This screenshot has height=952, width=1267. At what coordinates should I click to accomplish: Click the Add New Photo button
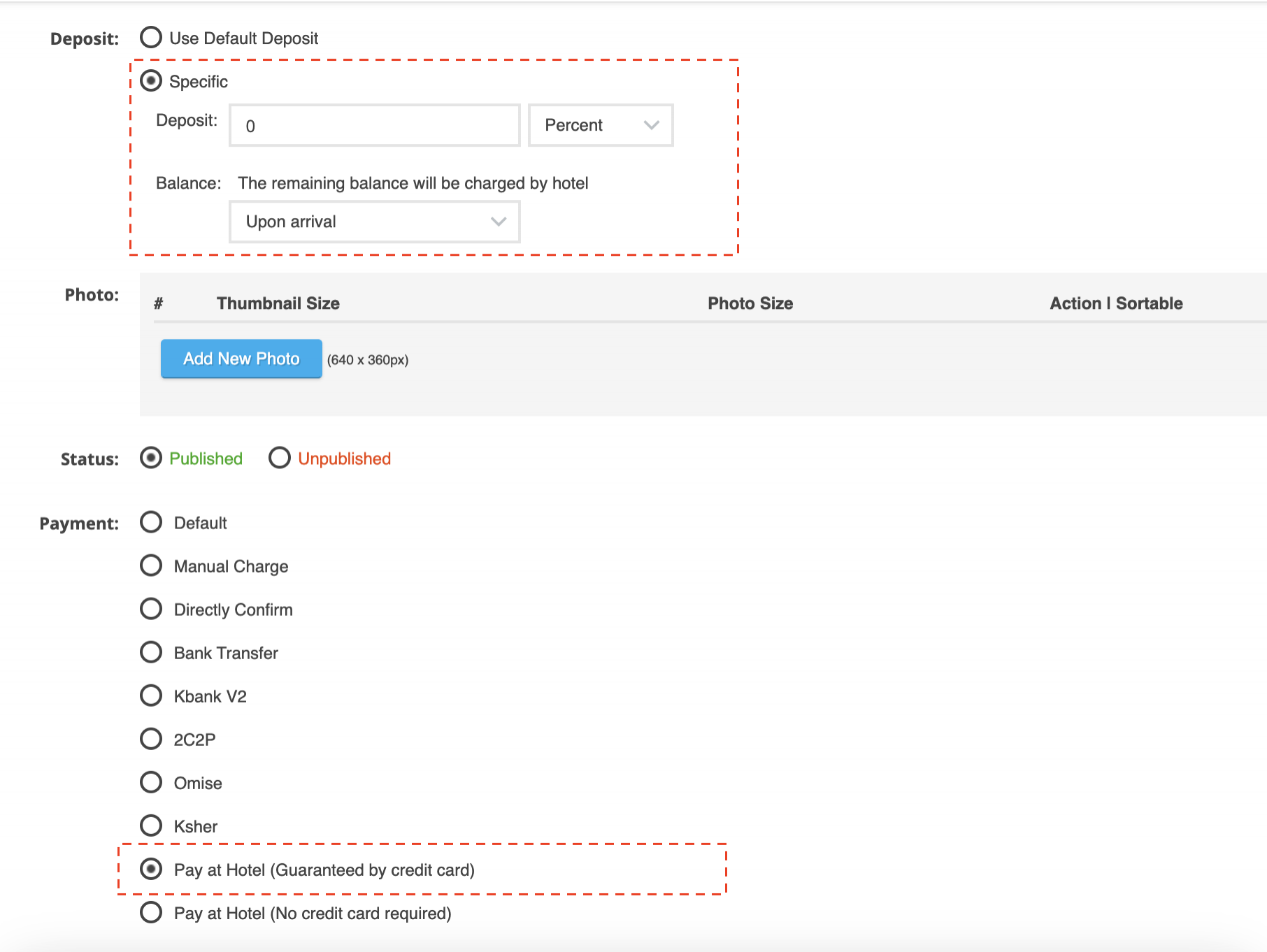pos(241,359)
